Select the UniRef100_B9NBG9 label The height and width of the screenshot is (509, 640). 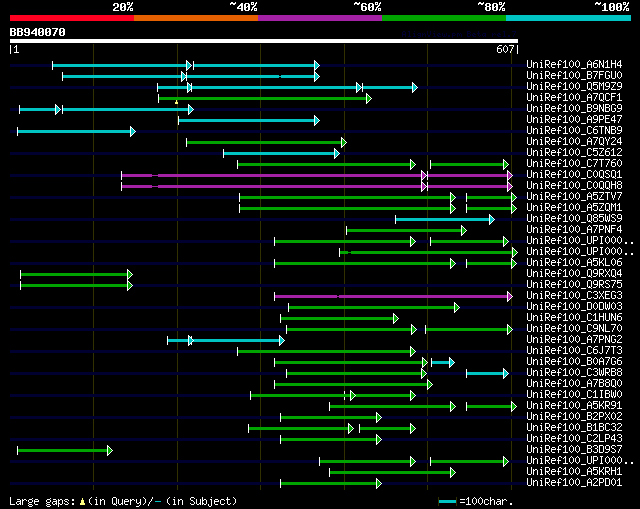[574, 108]
